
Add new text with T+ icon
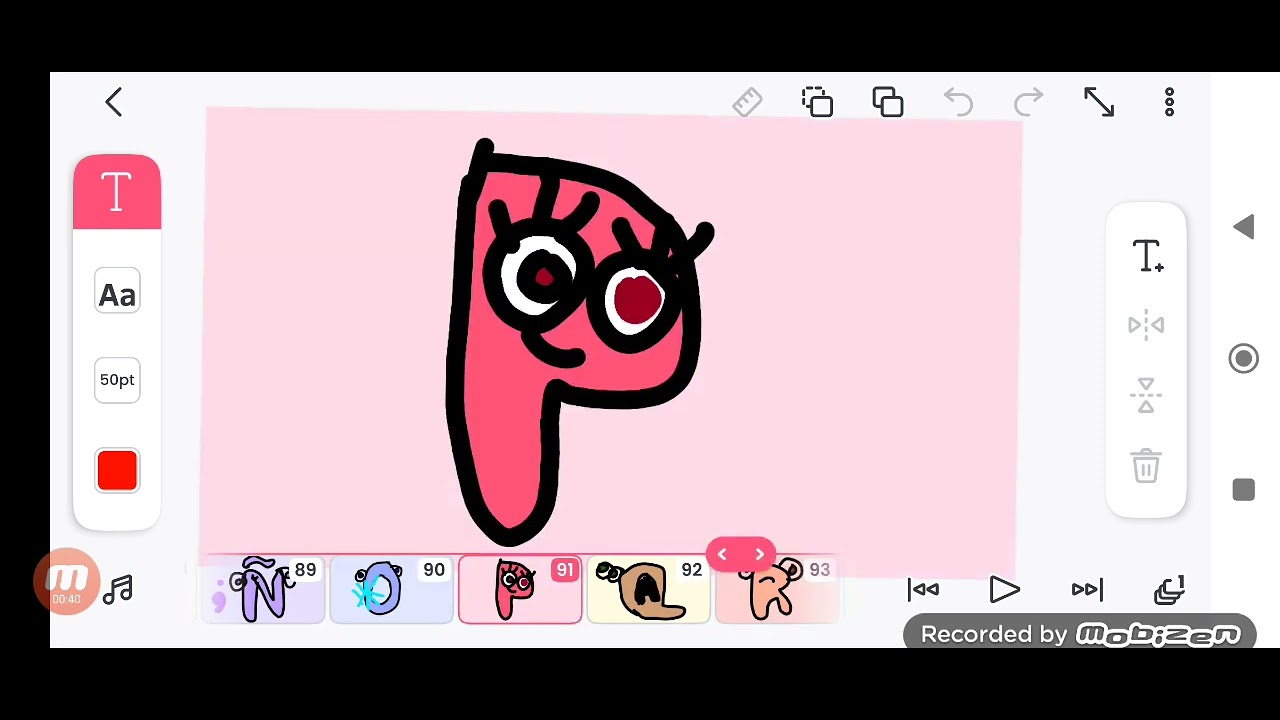(x=1147, y=256)
